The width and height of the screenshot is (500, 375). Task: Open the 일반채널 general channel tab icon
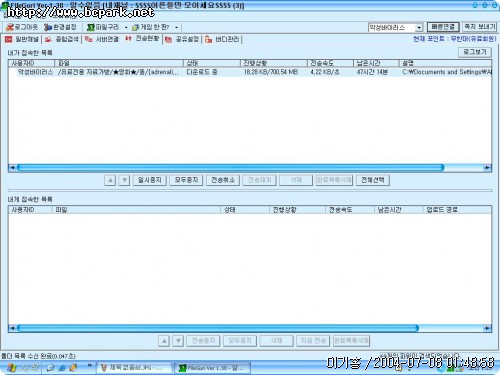(8, 39)
